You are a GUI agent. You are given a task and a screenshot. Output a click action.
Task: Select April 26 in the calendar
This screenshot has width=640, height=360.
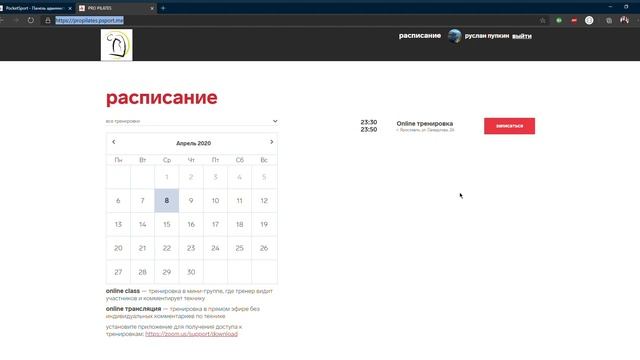tap(264, 248)
